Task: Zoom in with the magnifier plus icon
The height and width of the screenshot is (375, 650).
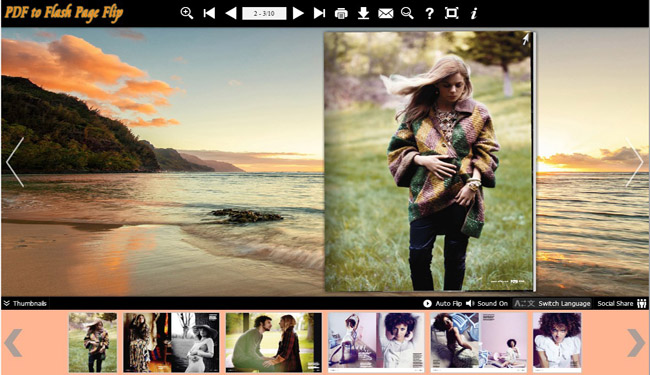Action: pyautogui.click(x=187, y=13)
